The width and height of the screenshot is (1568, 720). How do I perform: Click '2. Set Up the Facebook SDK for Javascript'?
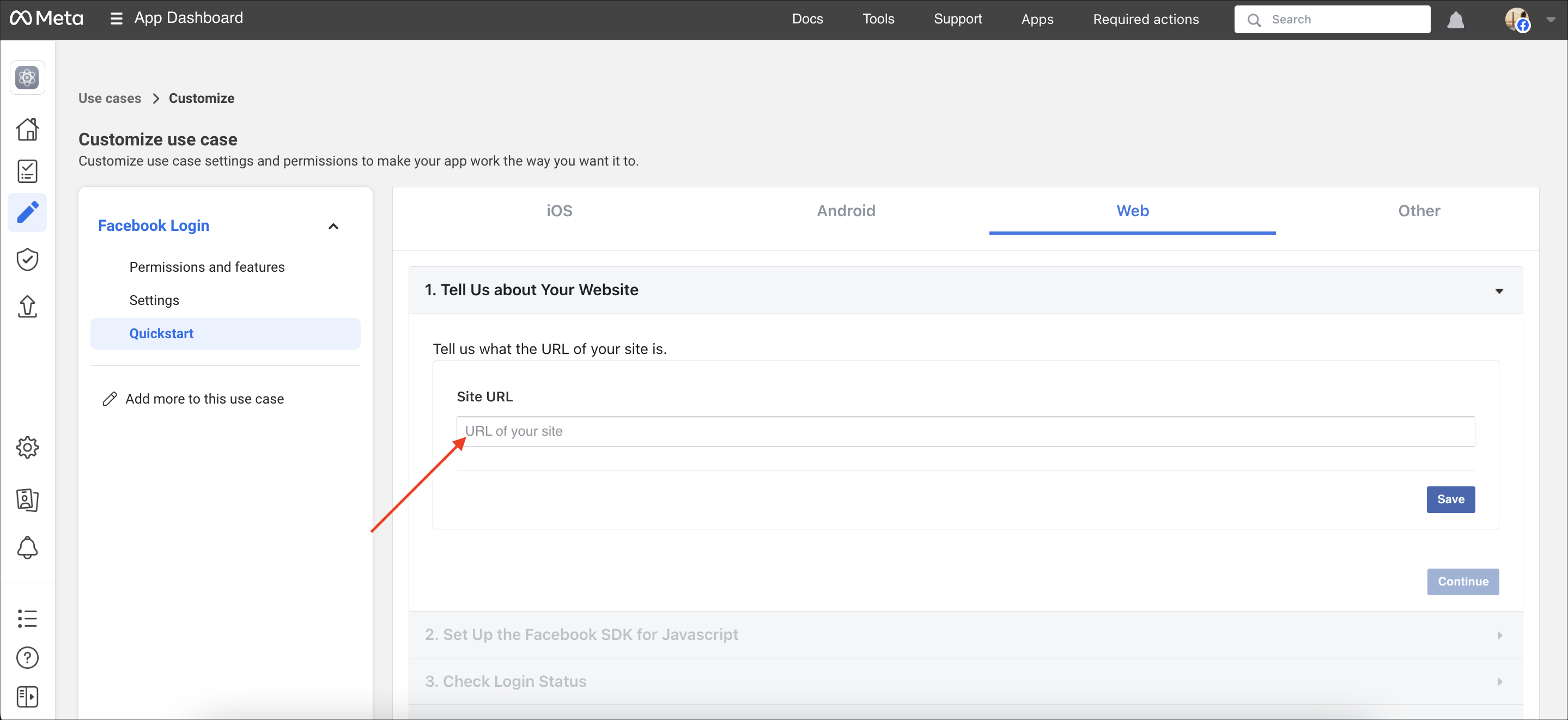pyautogui.click(x=581, y=634)
